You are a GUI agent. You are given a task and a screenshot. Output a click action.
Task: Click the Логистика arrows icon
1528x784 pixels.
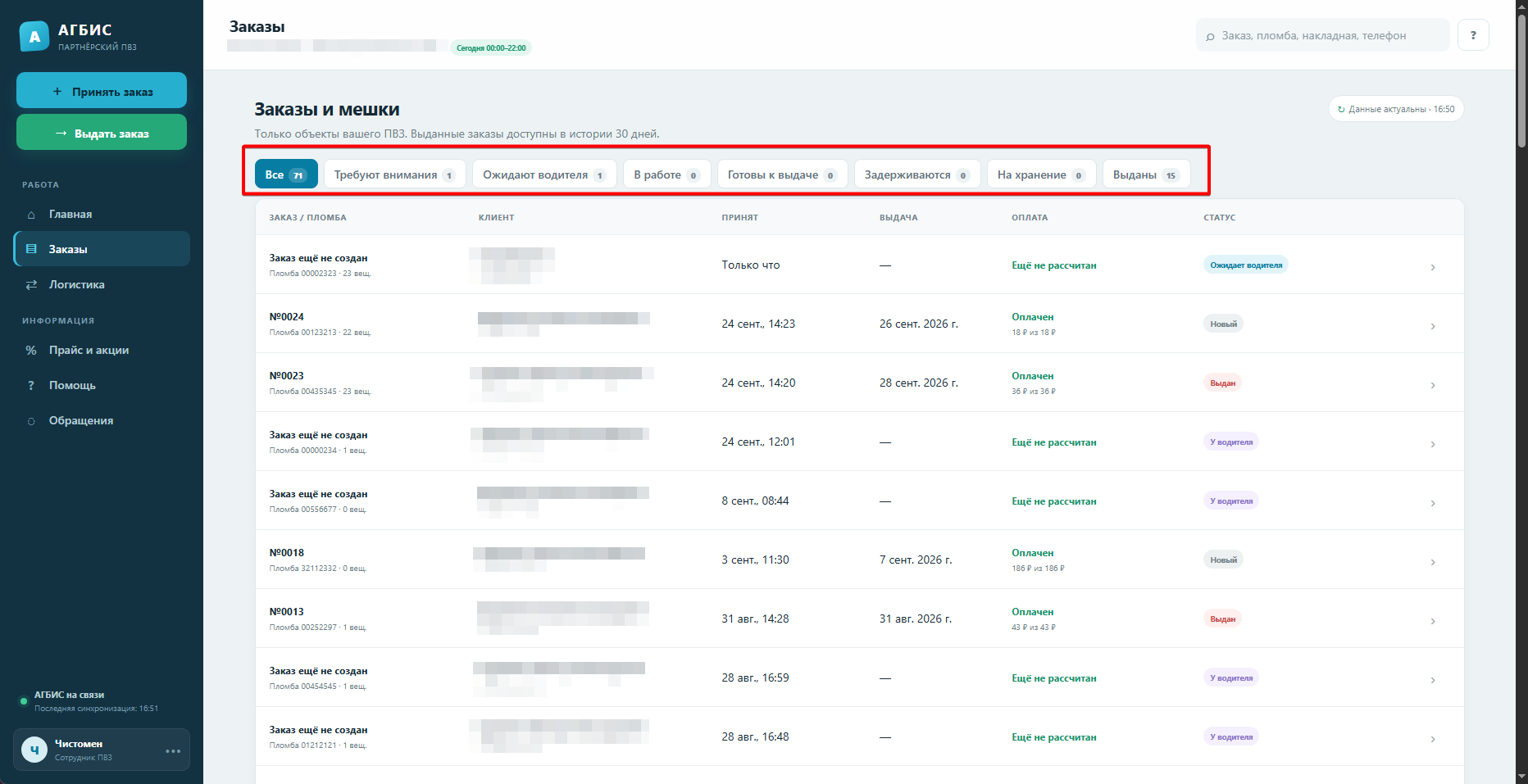(31, 285)
